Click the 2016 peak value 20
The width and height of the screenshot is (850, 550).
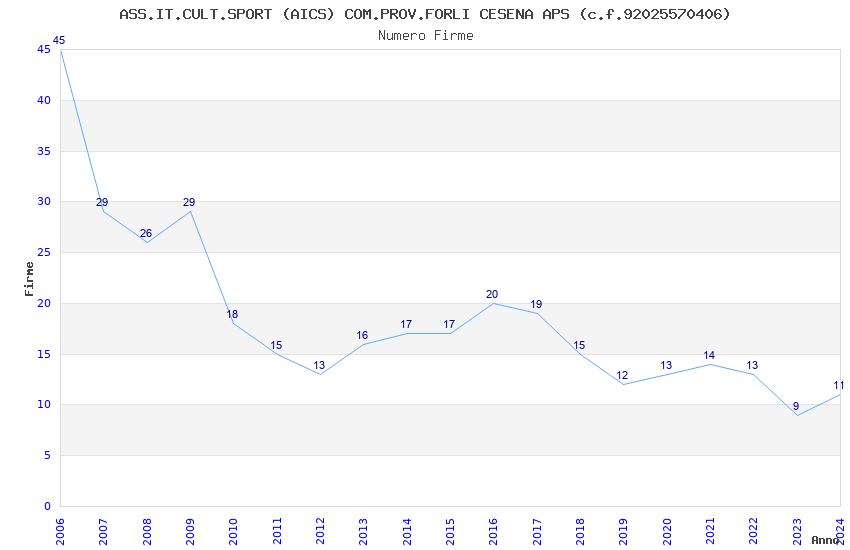[492, 294]
